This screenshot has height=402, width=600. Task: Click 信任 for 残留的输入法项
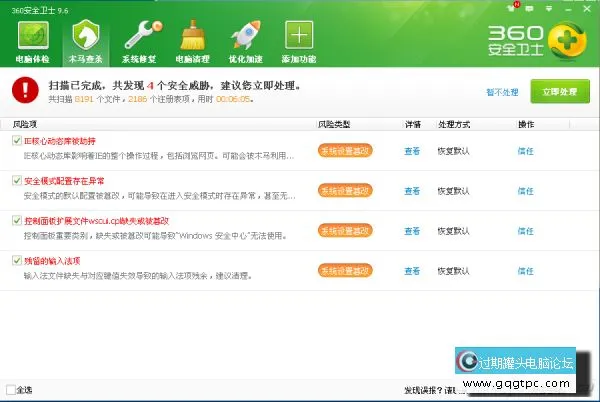pos(525,271)
